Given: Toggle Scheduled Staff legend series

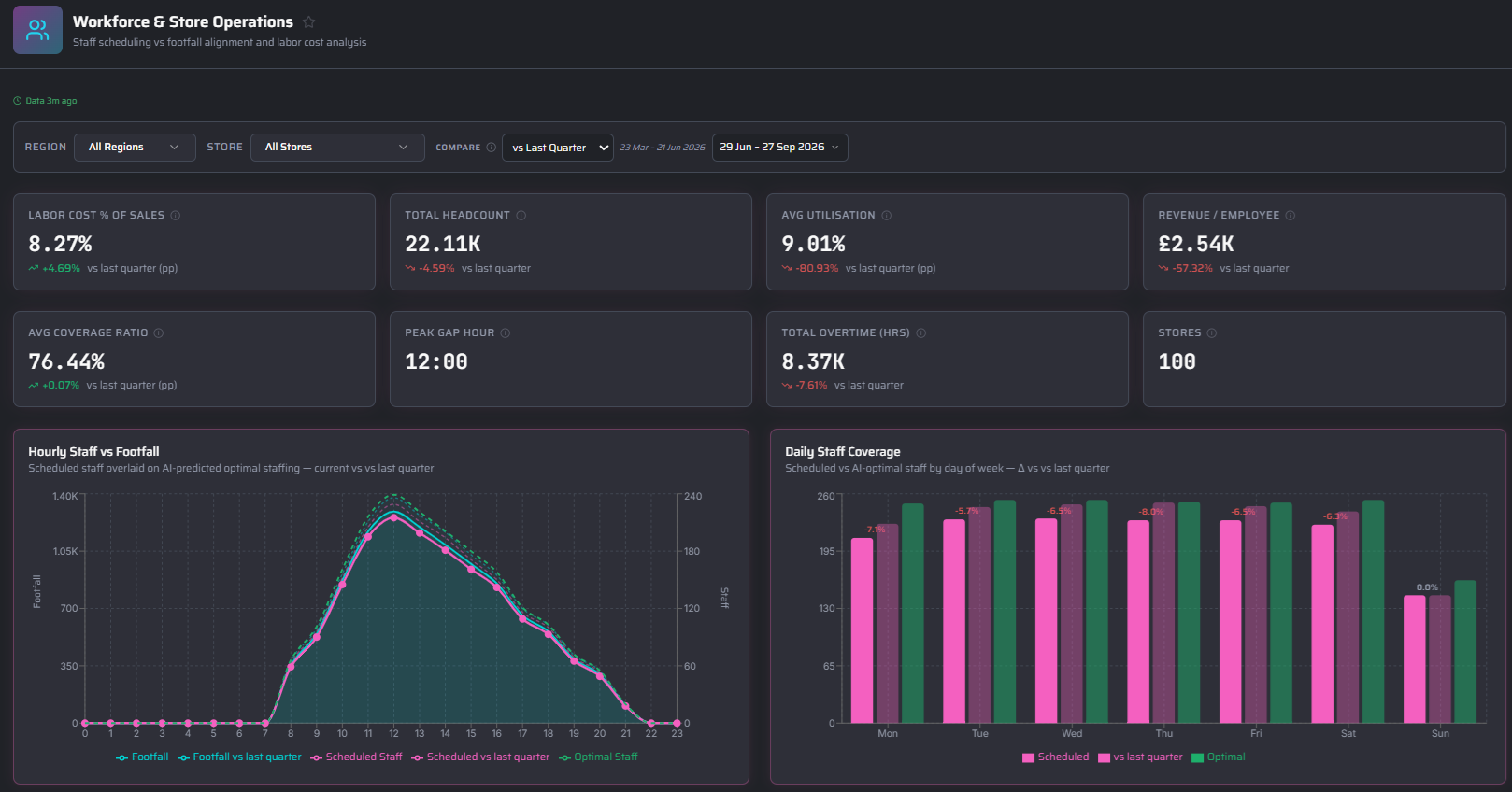Looking at the screenshot, I should [356, 757].
